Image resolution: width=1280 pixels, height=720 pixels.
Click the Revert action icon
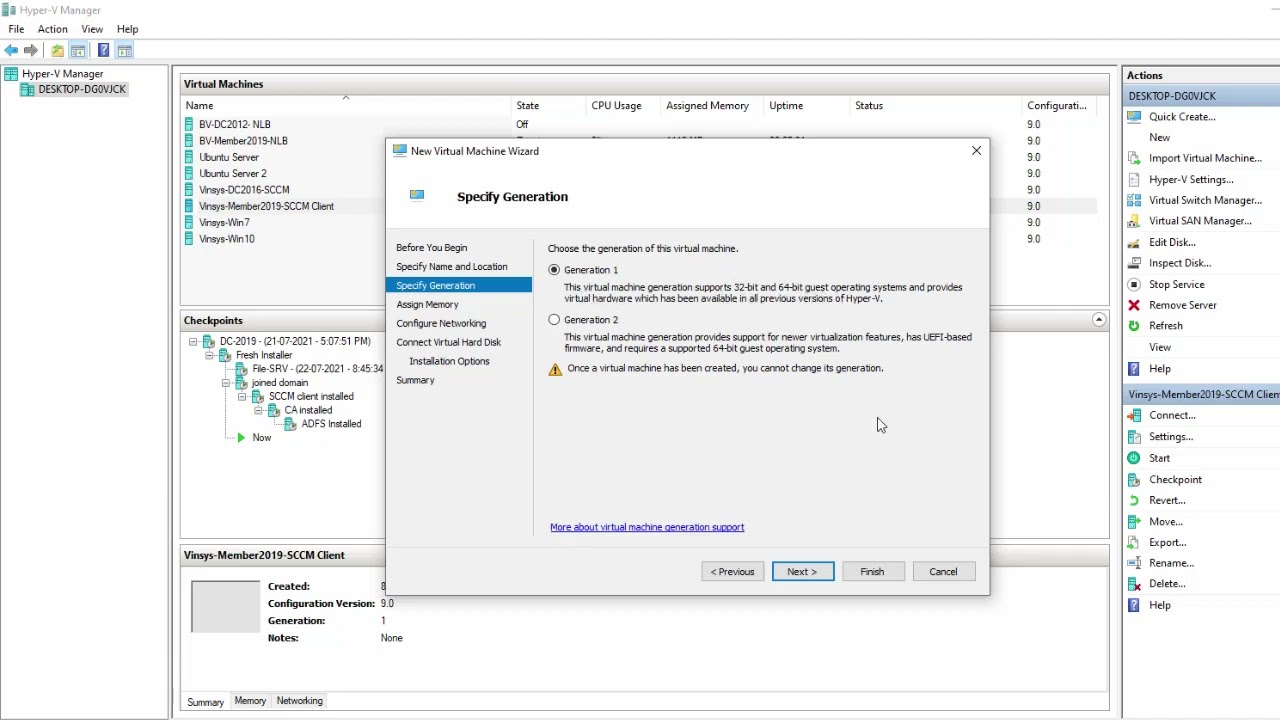coord(1134,500)
